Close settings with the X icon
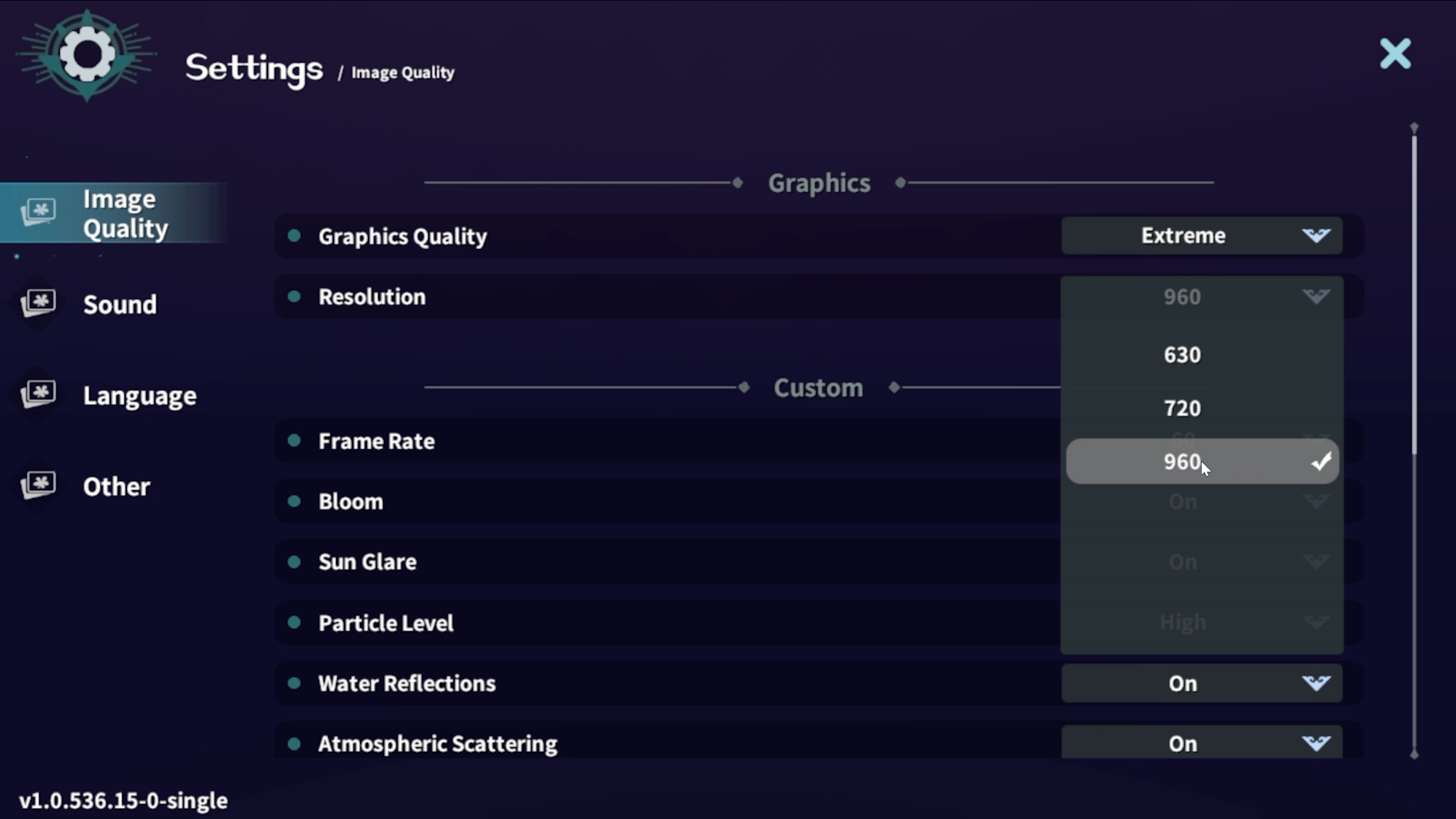The height and width of the screenshot is (819, 1456). pyautogui.click(x=1395, y=54)
